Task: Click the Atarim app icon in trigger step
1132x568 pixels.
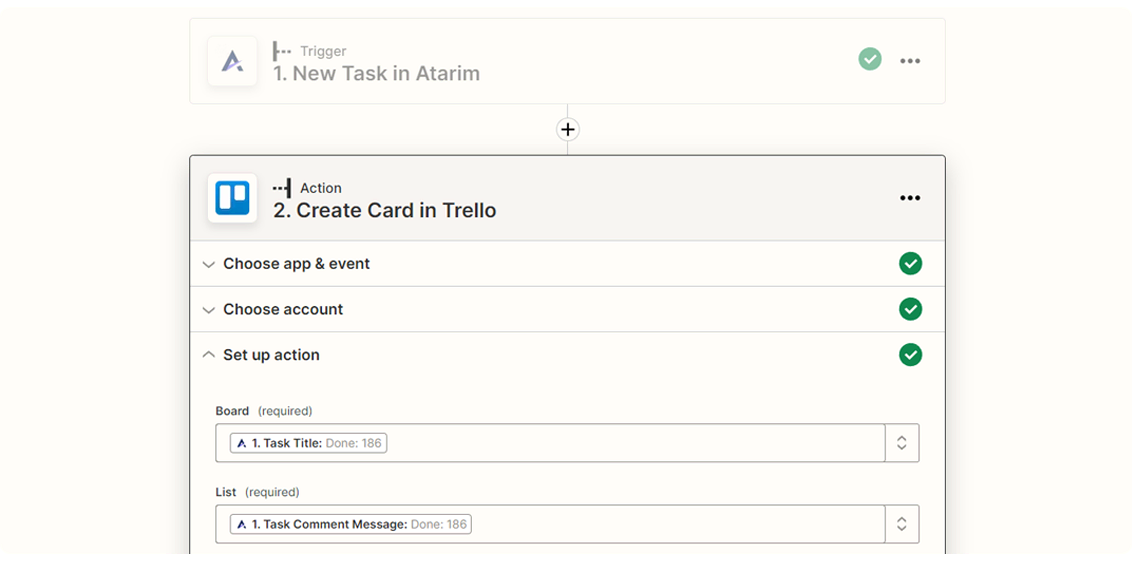Action: point(232,62)
